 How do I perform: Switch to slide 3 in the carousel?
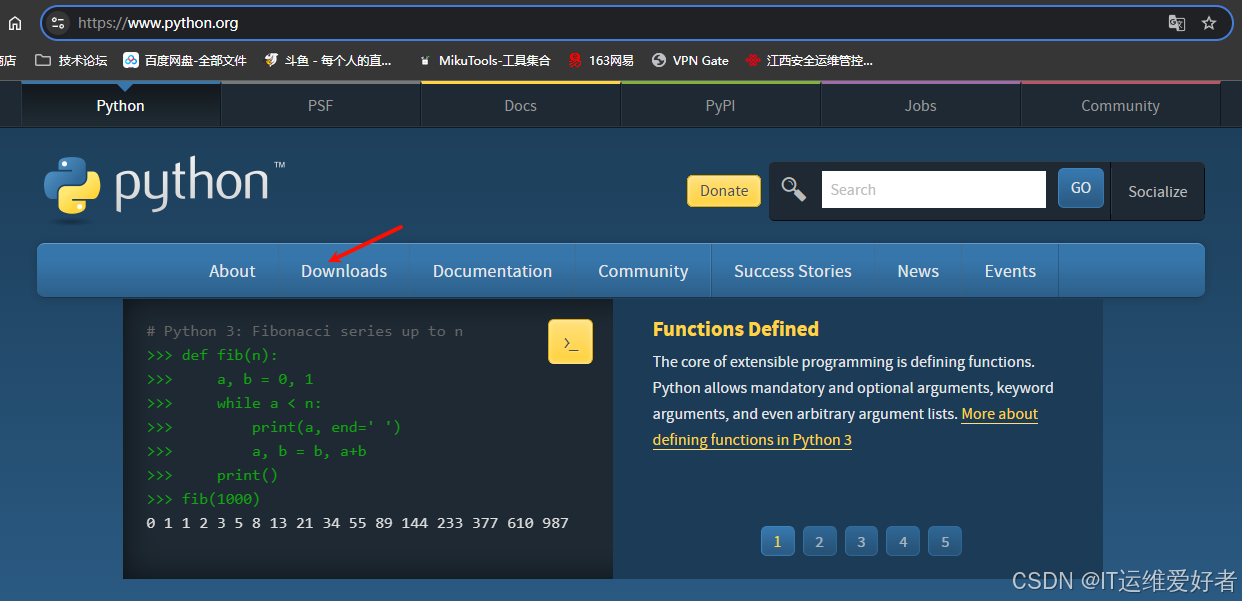(861, 542)
